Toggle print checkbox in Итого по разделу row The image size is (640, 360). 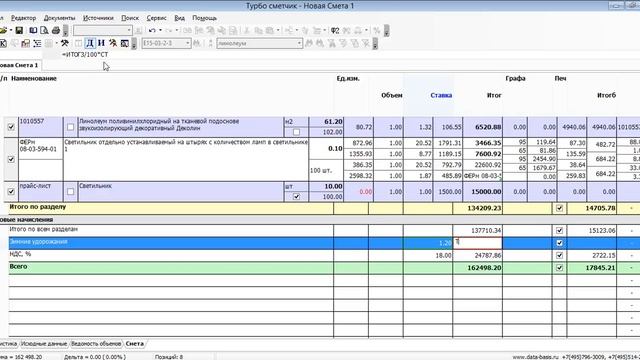(x=559, y=208)
